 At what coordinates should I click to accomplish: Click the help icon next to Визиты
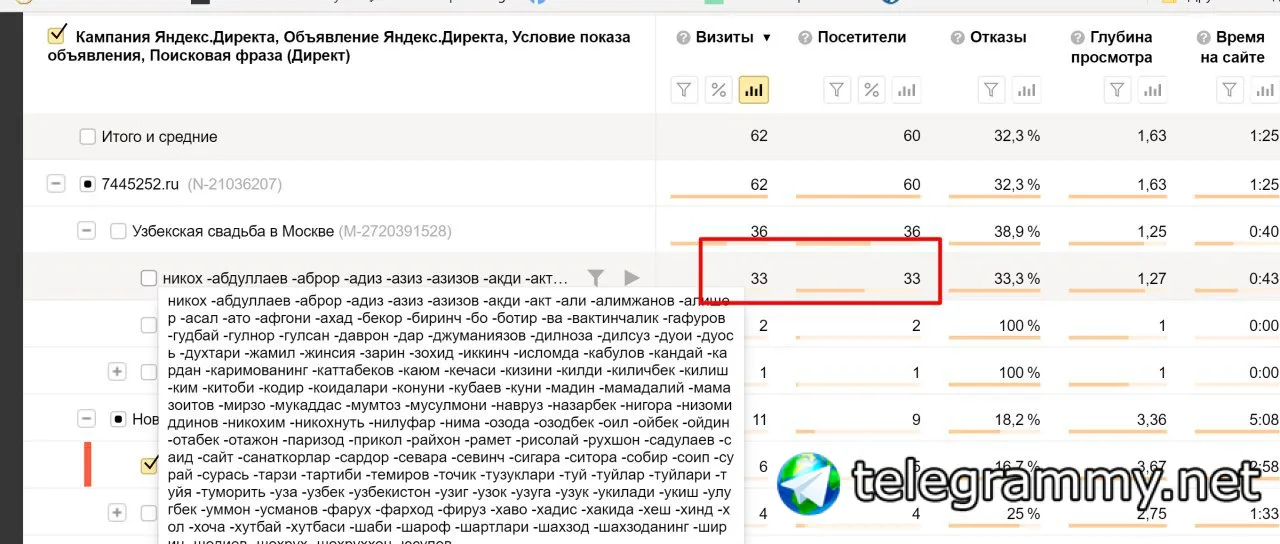[x=683, y=38]
